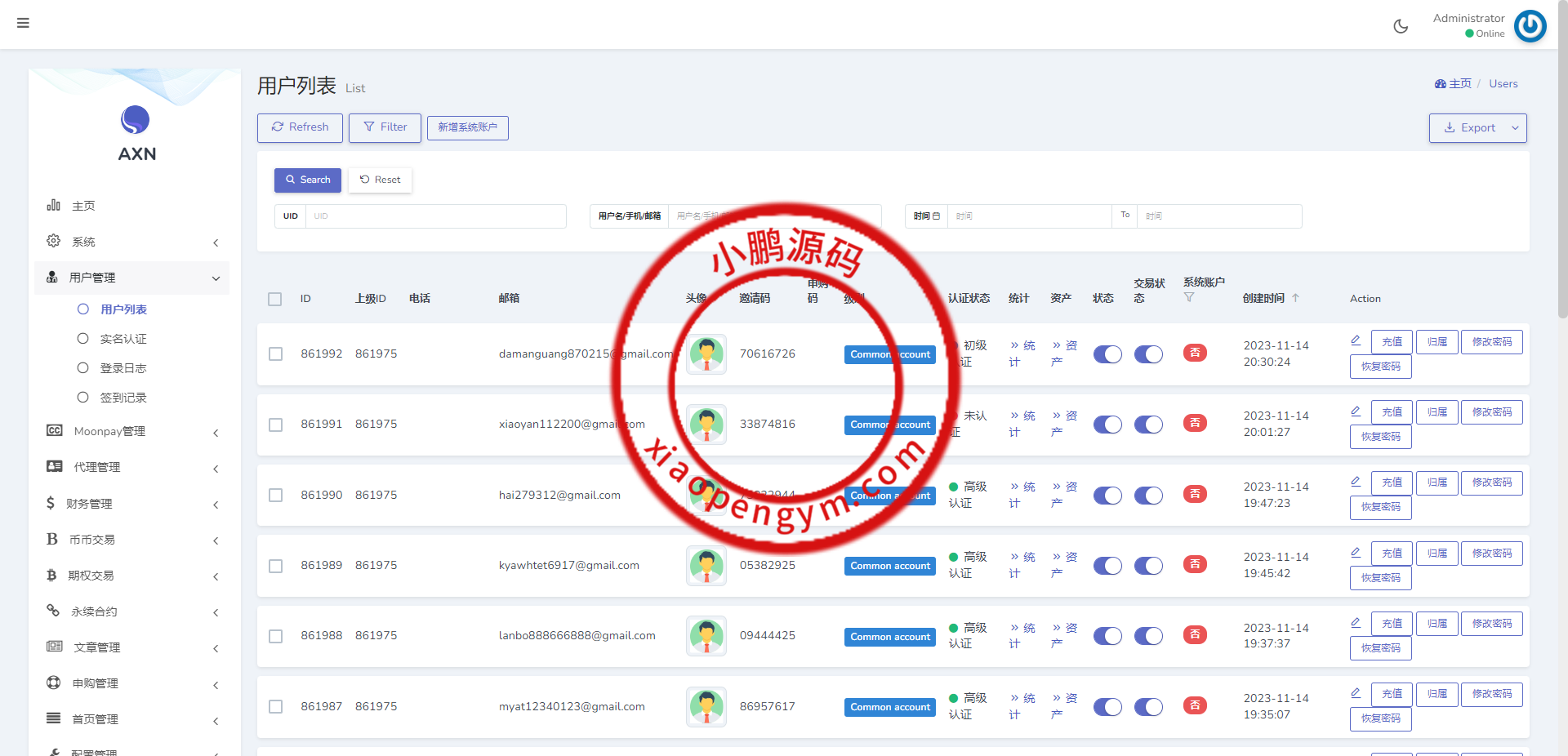1568x756 pixels.
Task: Click the system account filter funnel icon
Action: click(x=1189, y=298)
